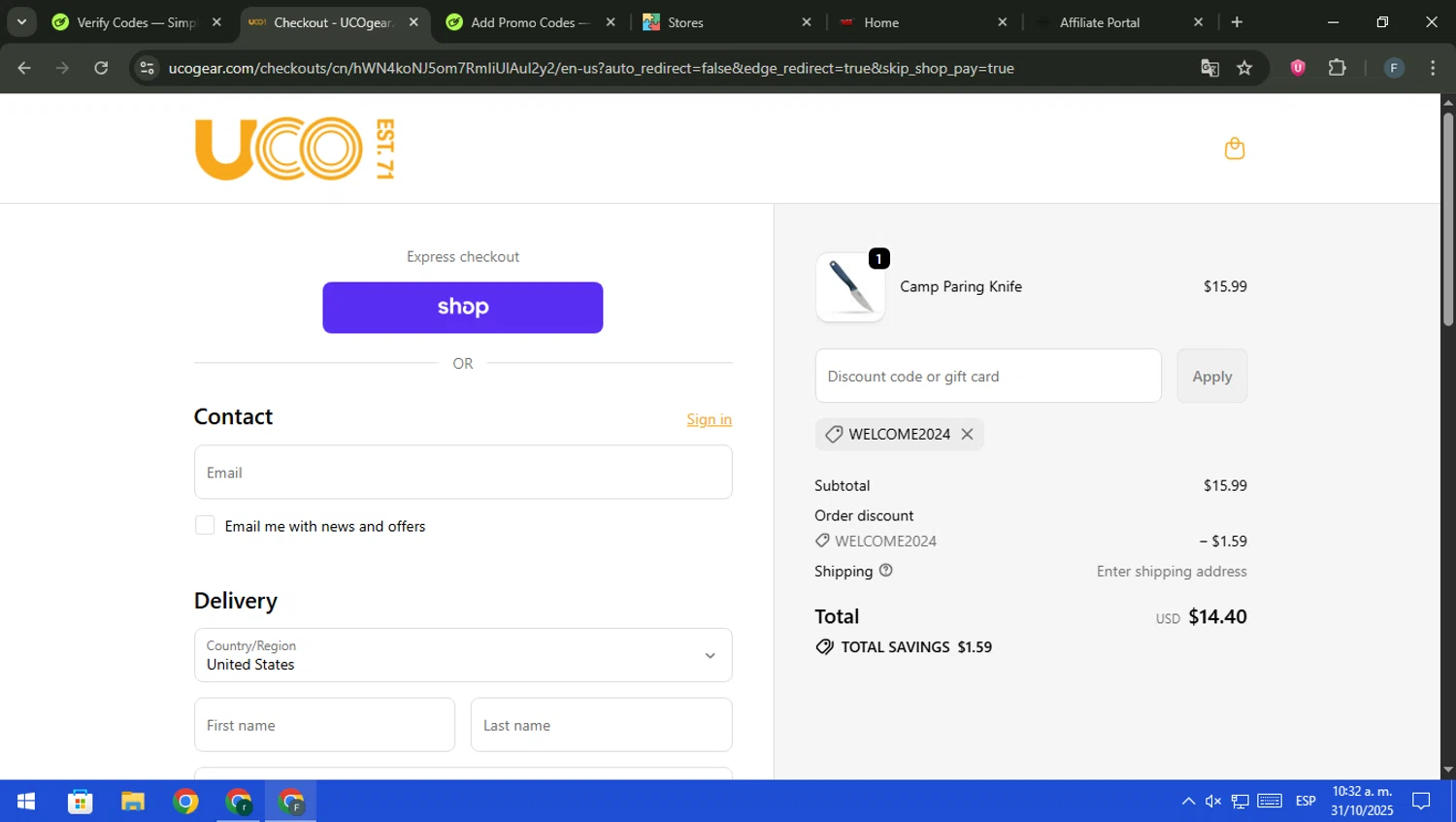Focus the Discount code or gift card field
The height and width of the screenshot is (822, 1456).
[988, 376]
